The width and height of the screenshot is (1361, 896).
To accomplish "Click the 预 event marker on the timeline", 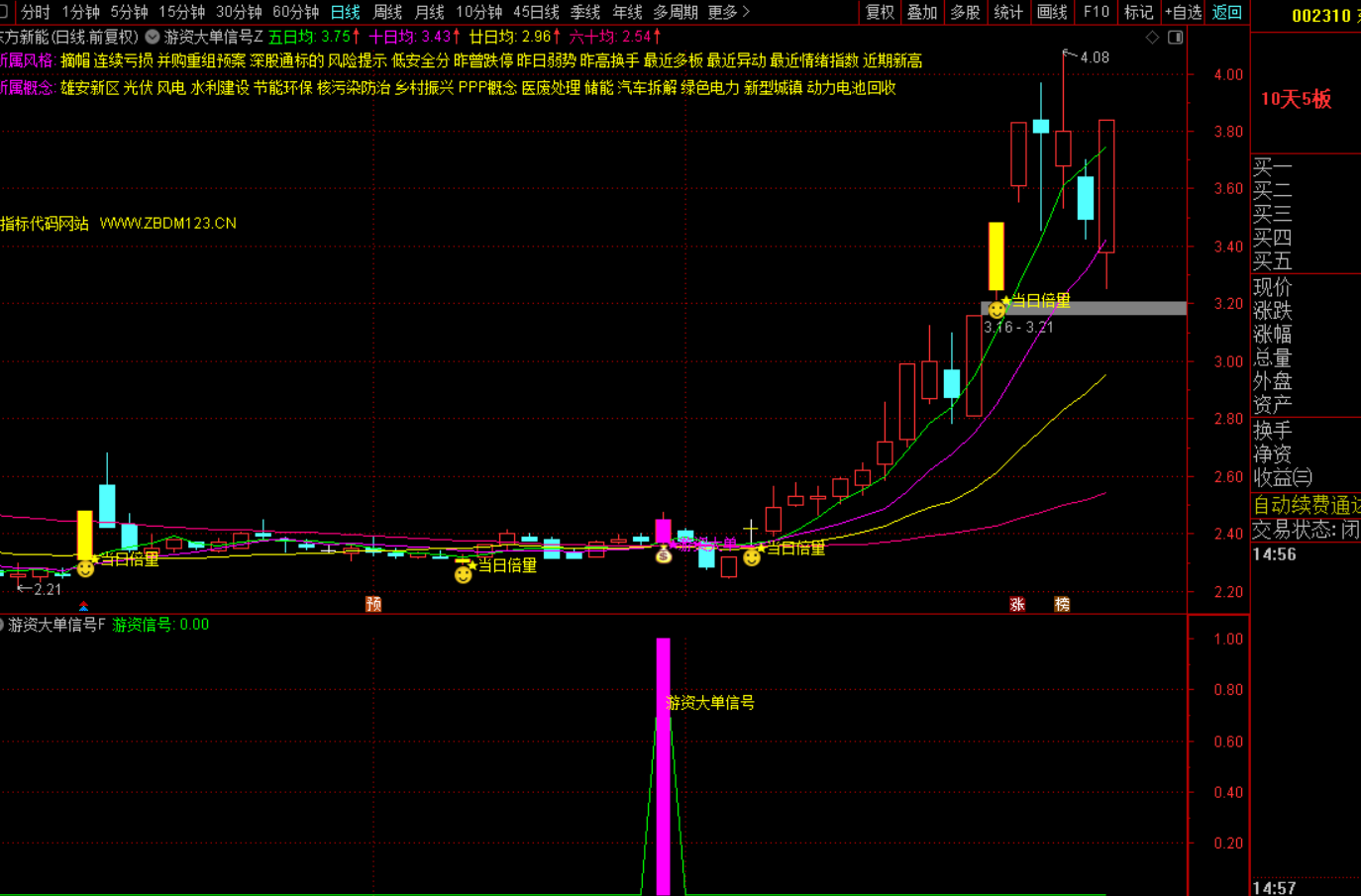I will click(x=373, y=604).
